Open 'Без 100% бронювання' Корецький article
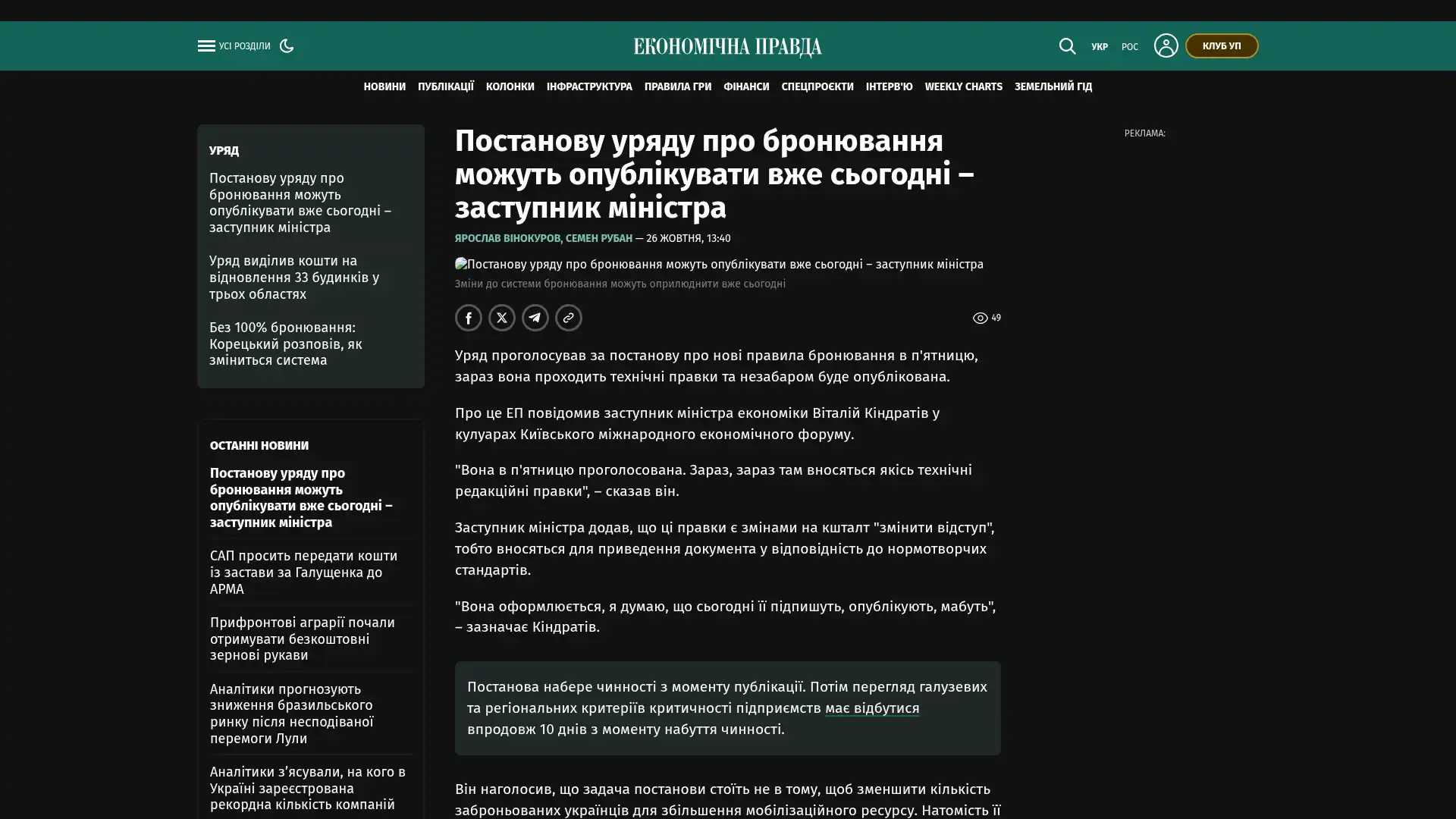Screen dimensions: 1456x819 [286, 344]
